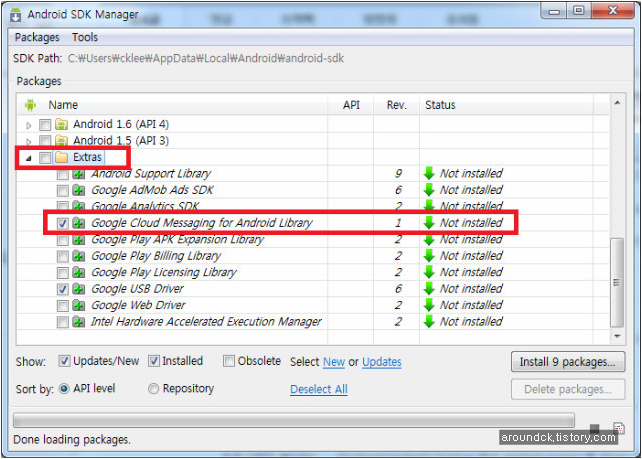The height and width of the screenshot is (459, 642).
Task: Collapse the Extras tree node
Action: pyautogui.click(x=28, y=158)
